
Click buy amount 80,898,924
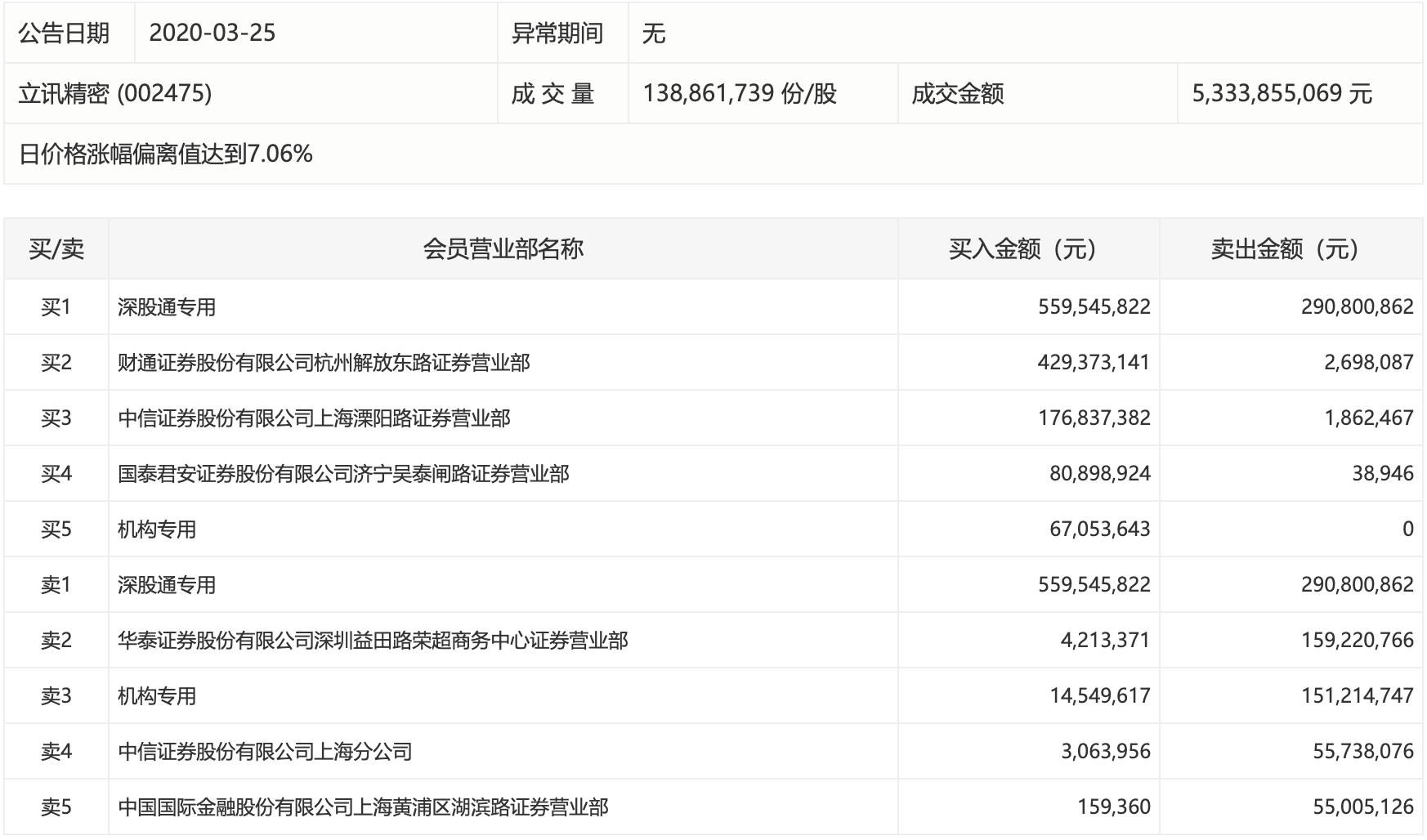(x=1100, y=474)
